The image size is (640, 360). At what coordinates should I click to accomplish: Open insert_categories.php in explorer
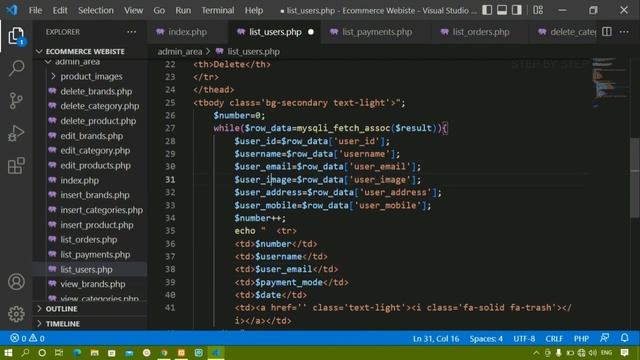pos(102,210)
